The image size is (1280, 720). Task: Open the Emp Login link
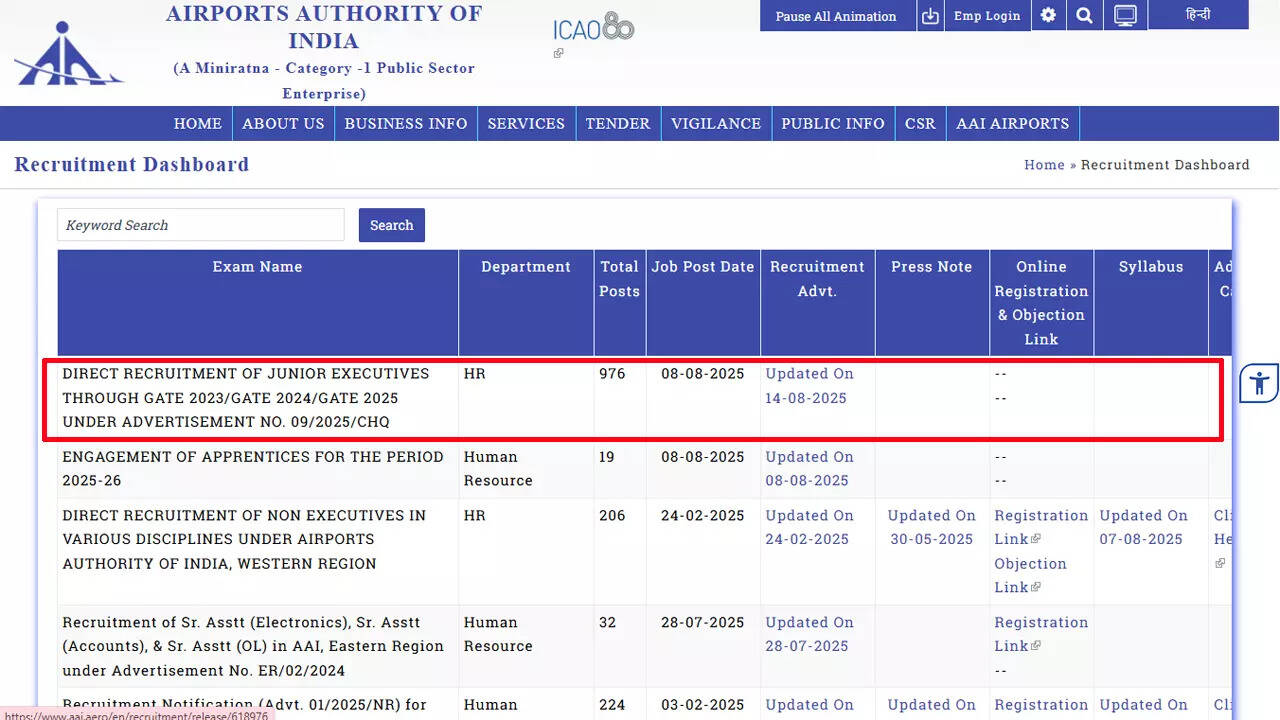[x=987, y=16]
